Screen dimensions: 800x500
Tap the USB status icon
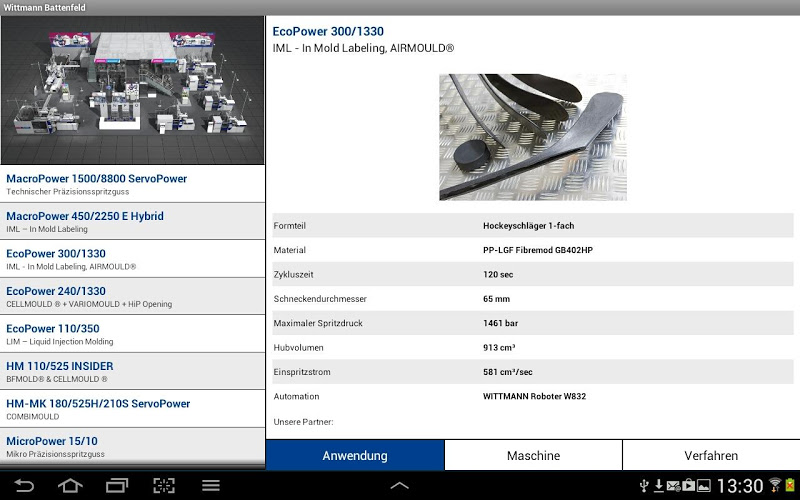(644, 485)
